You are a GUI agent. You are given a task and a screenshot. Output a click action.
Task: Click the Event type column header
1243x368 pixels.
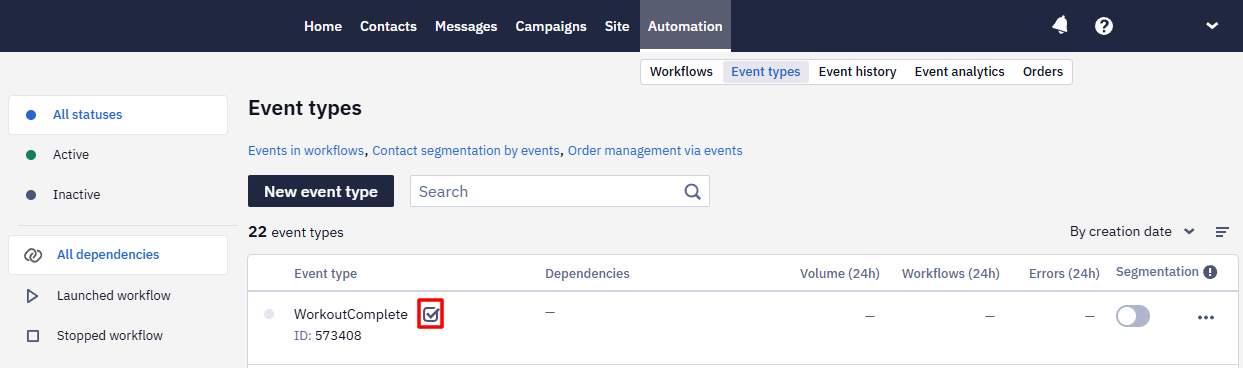pyautogui.click(x=325, y=273)
